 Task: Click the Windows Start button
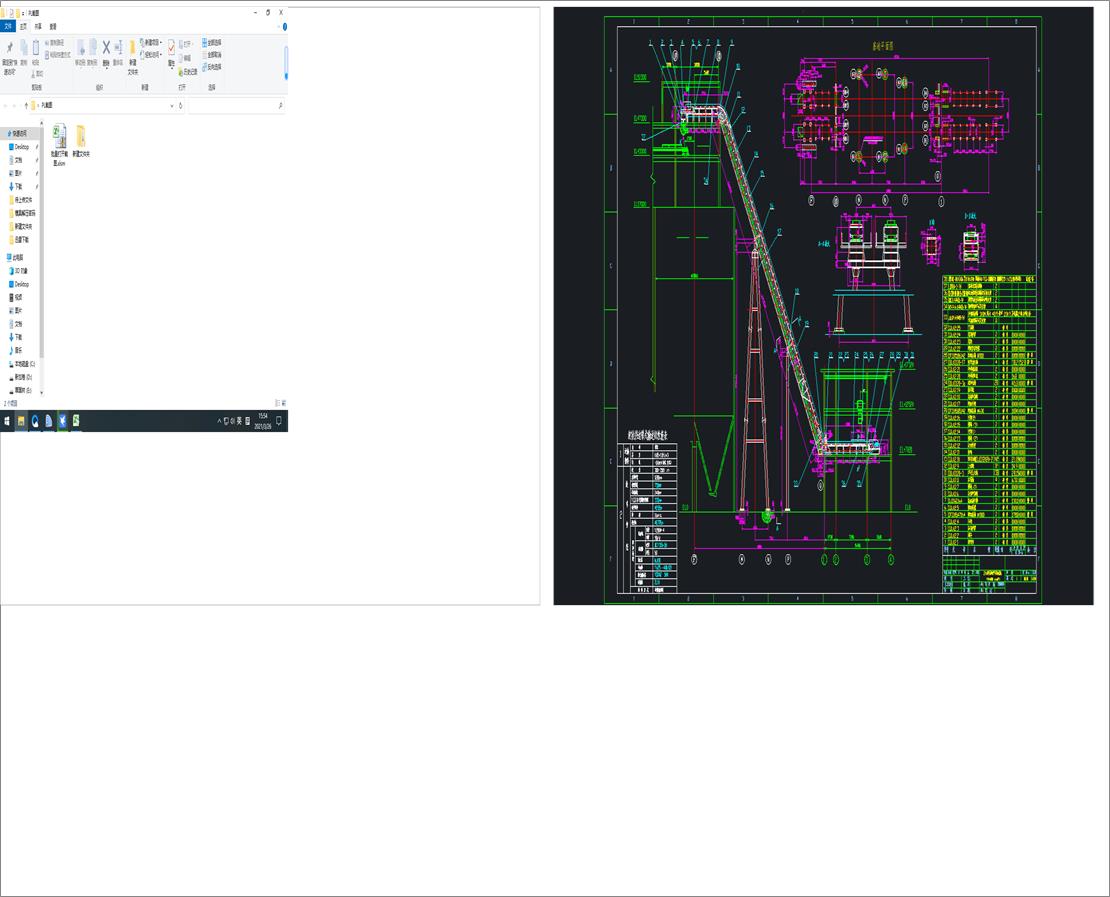7,421
